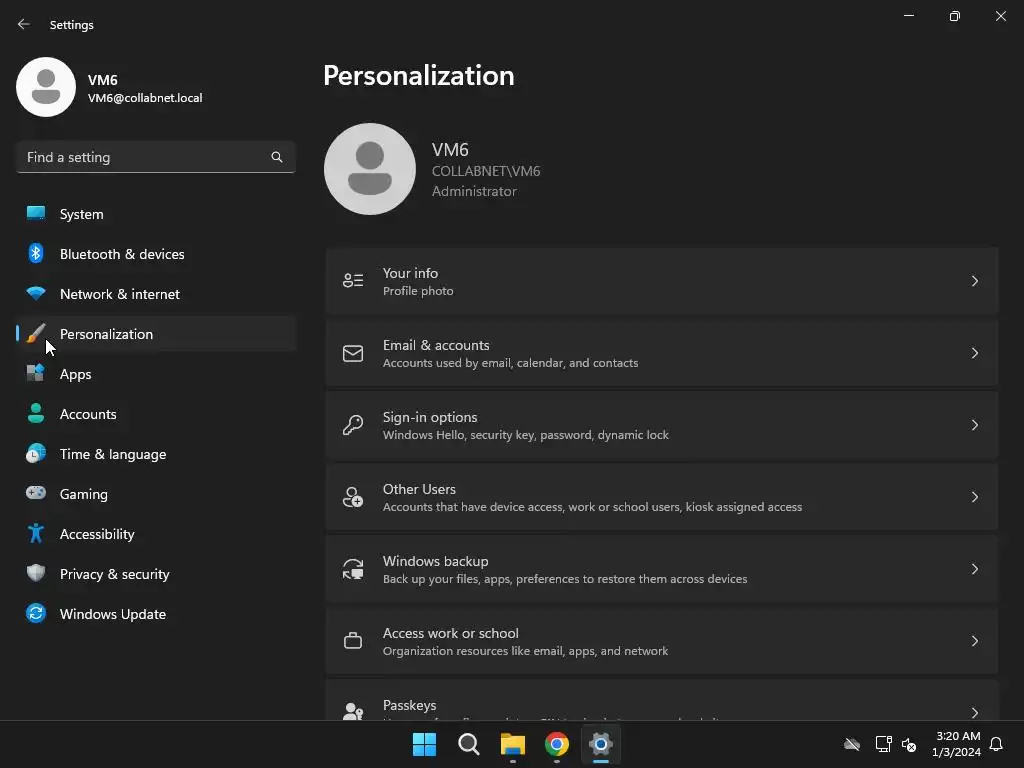Go back using the Settings back arrow

pos(24,24)
